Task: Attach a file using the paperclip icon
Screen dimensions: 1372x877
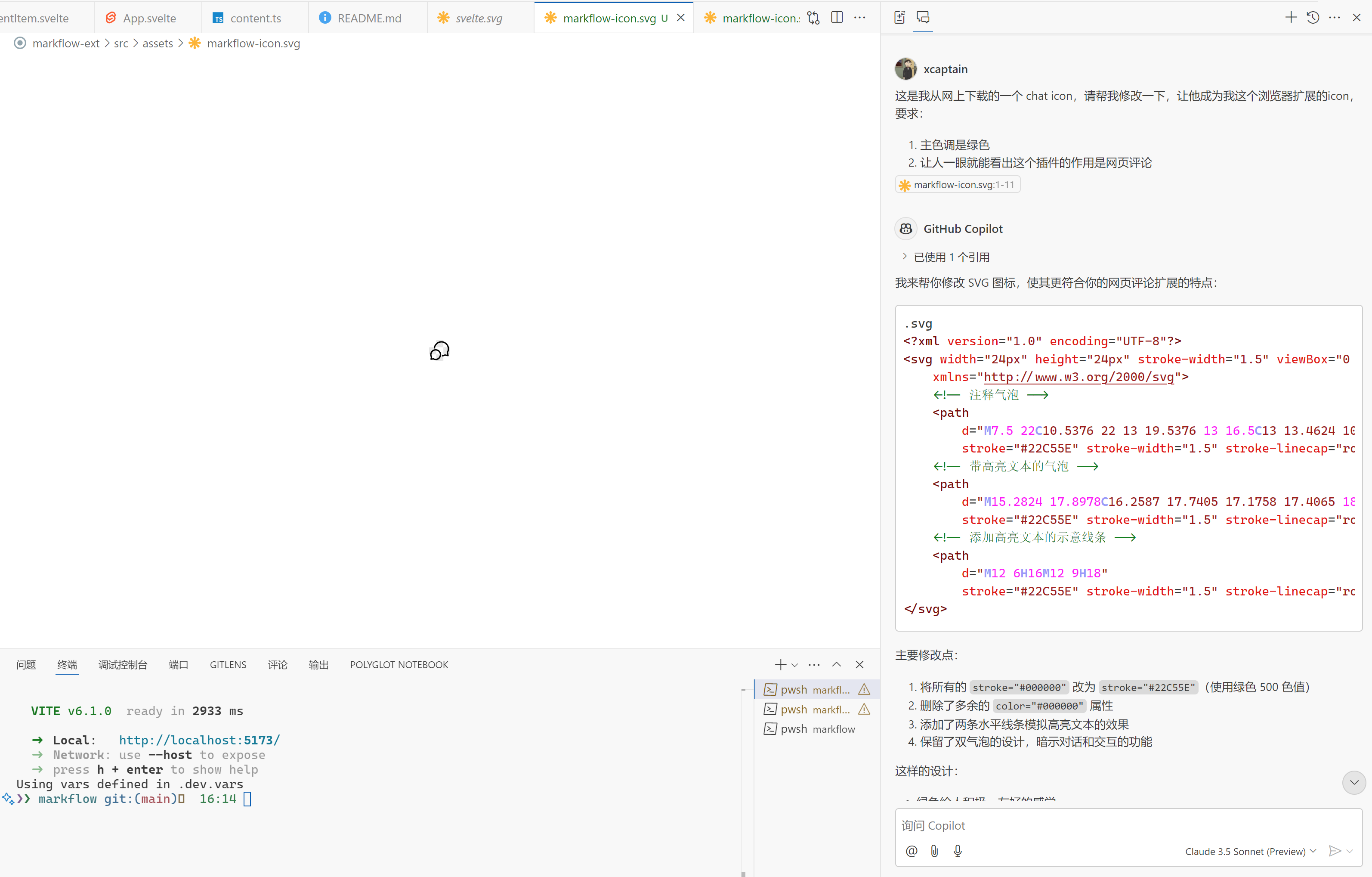Action: click(934, 851)
